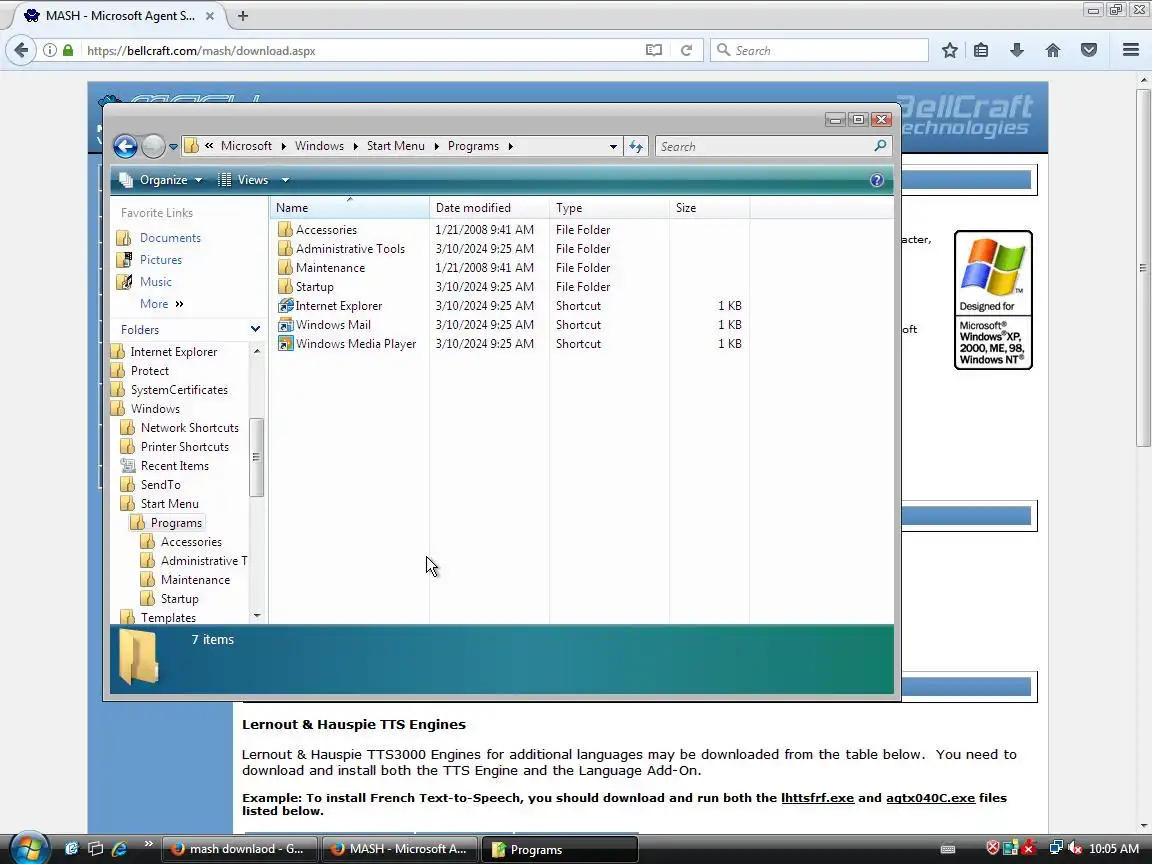
Task: Click the Pocket icon in Firefox
Action: (x=1089, y=51)
